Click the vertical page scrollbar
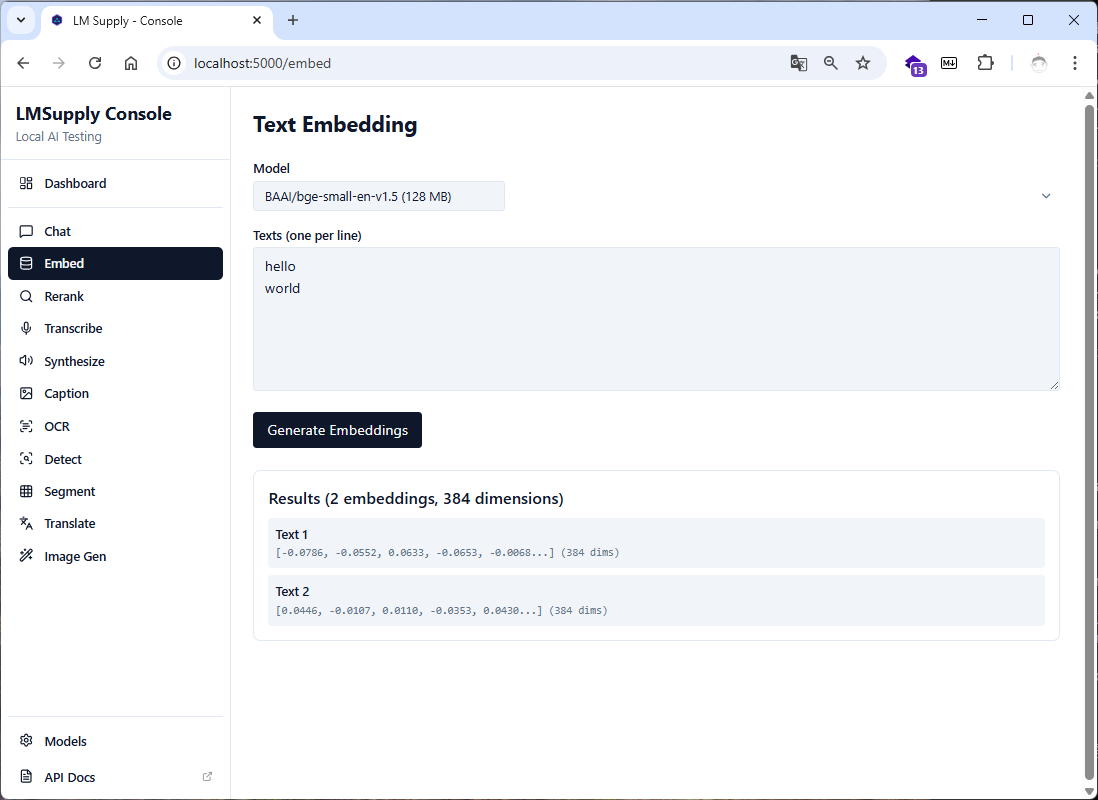1098x800 pixels. coord(1089,441)
